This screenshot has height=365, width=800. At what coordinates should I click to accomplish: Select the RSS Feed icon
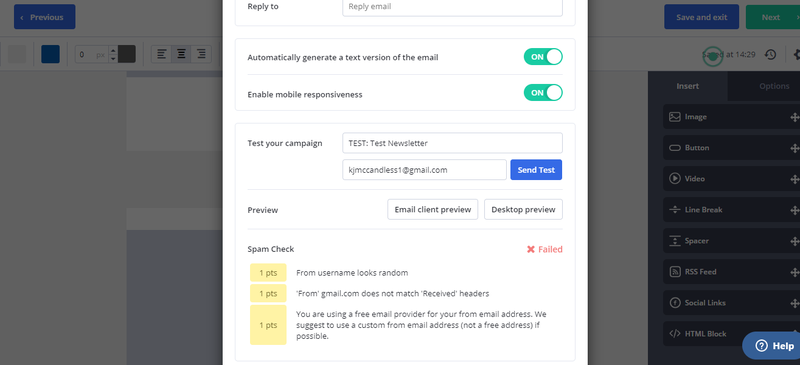674,272
